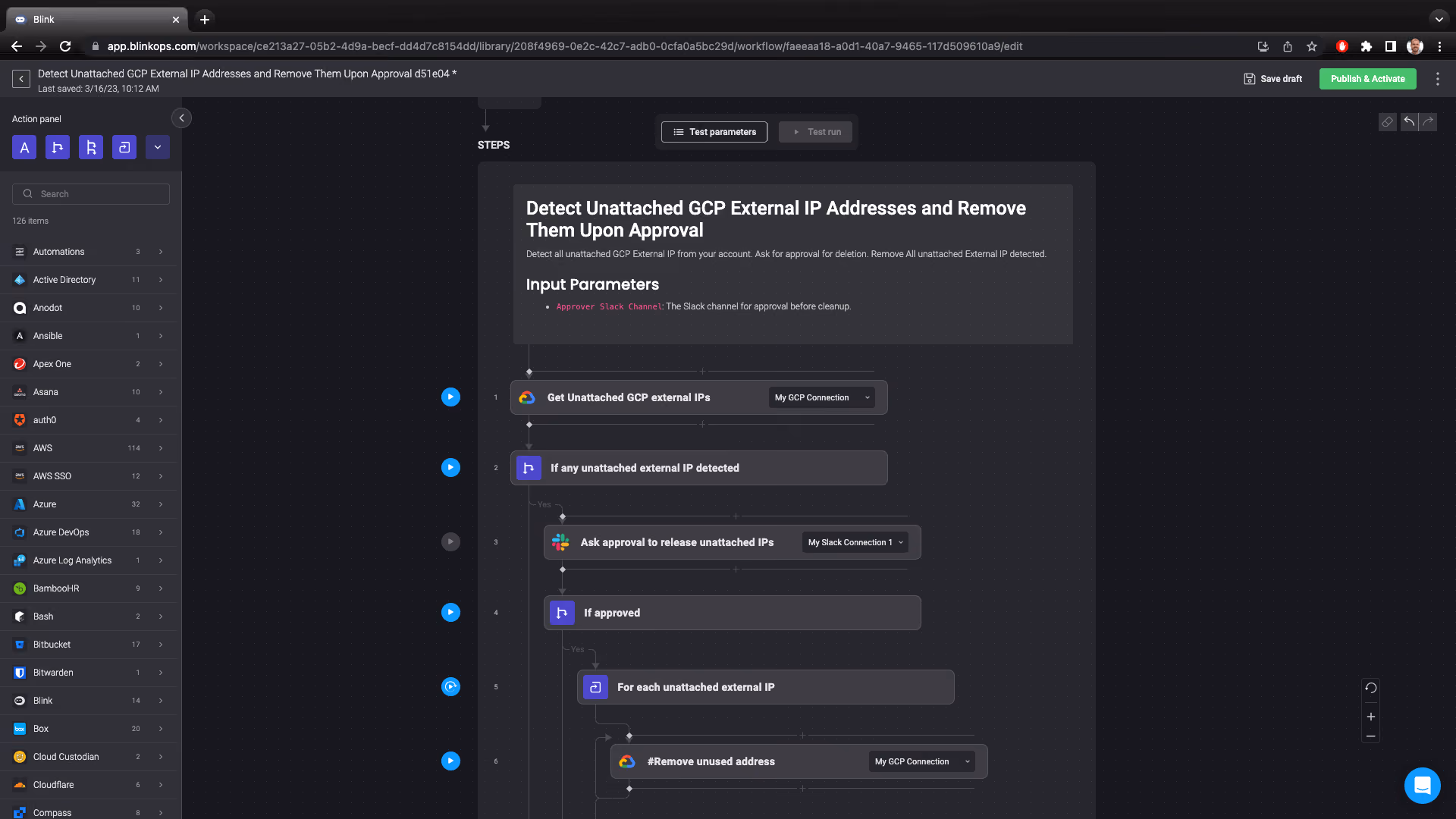The height and width of the screenshot is (819, 1456).
Task: Select the Action (A) icon in the action panel
Action: click(24, 147)
